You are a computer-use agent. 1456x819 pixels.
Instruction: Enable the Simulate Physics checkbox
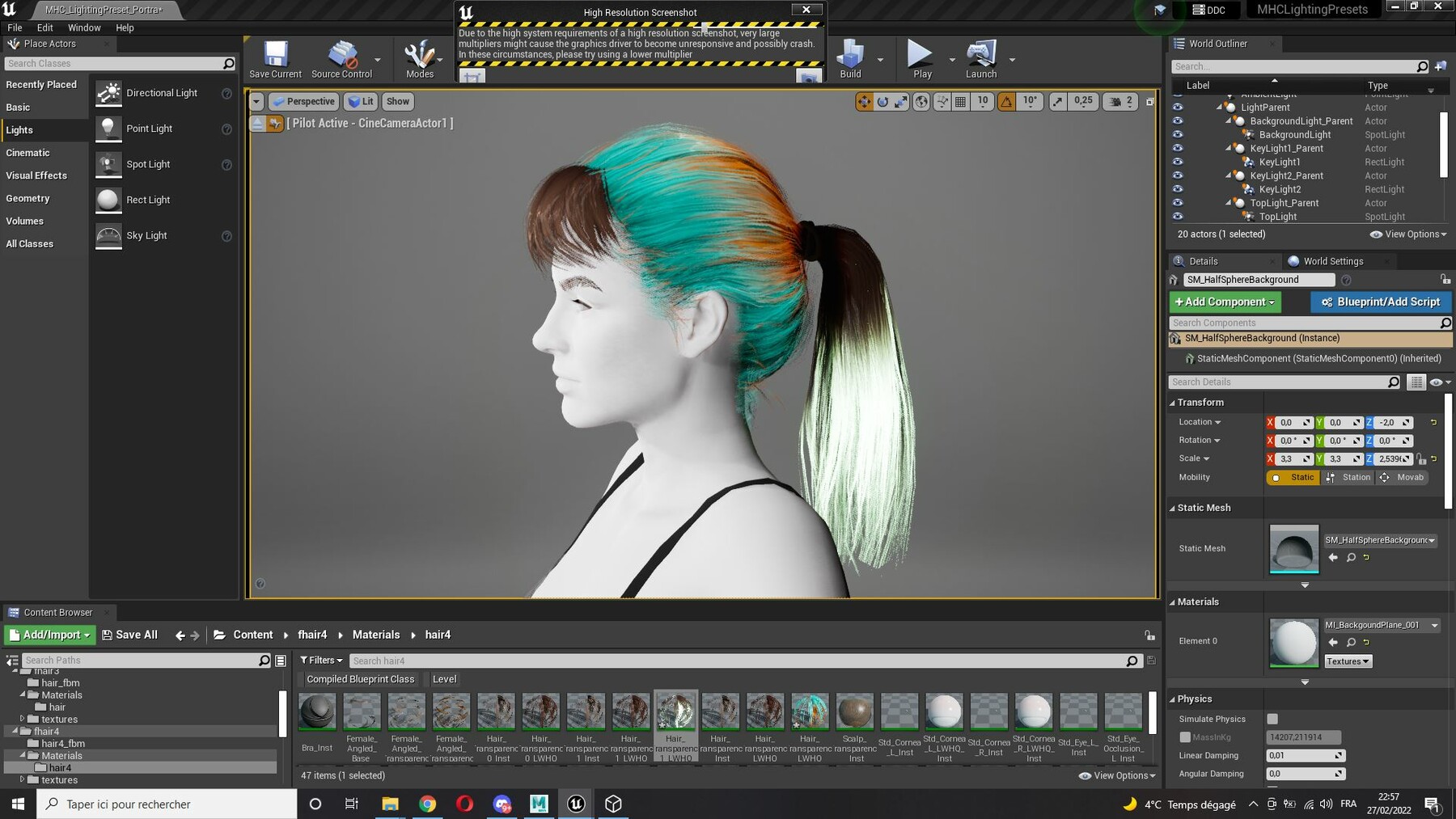coord(1272,719)
